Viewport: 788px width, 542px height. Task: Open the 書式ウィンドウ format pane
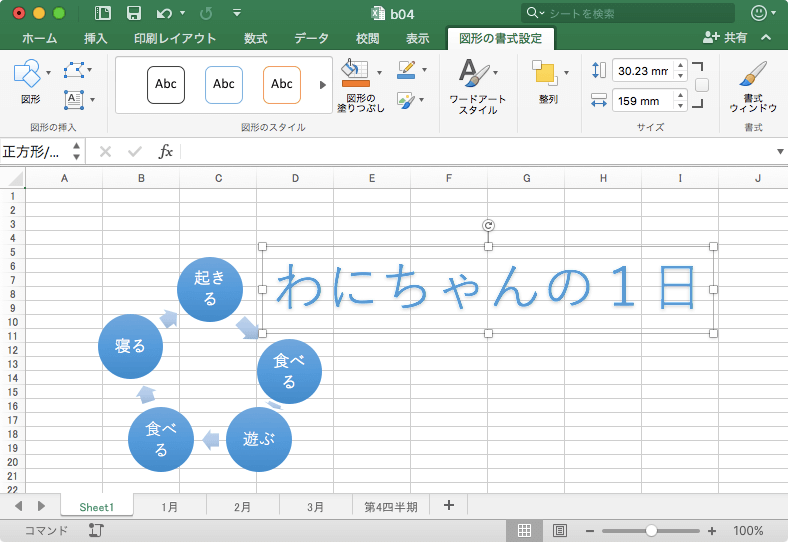(x=753, y=85)
